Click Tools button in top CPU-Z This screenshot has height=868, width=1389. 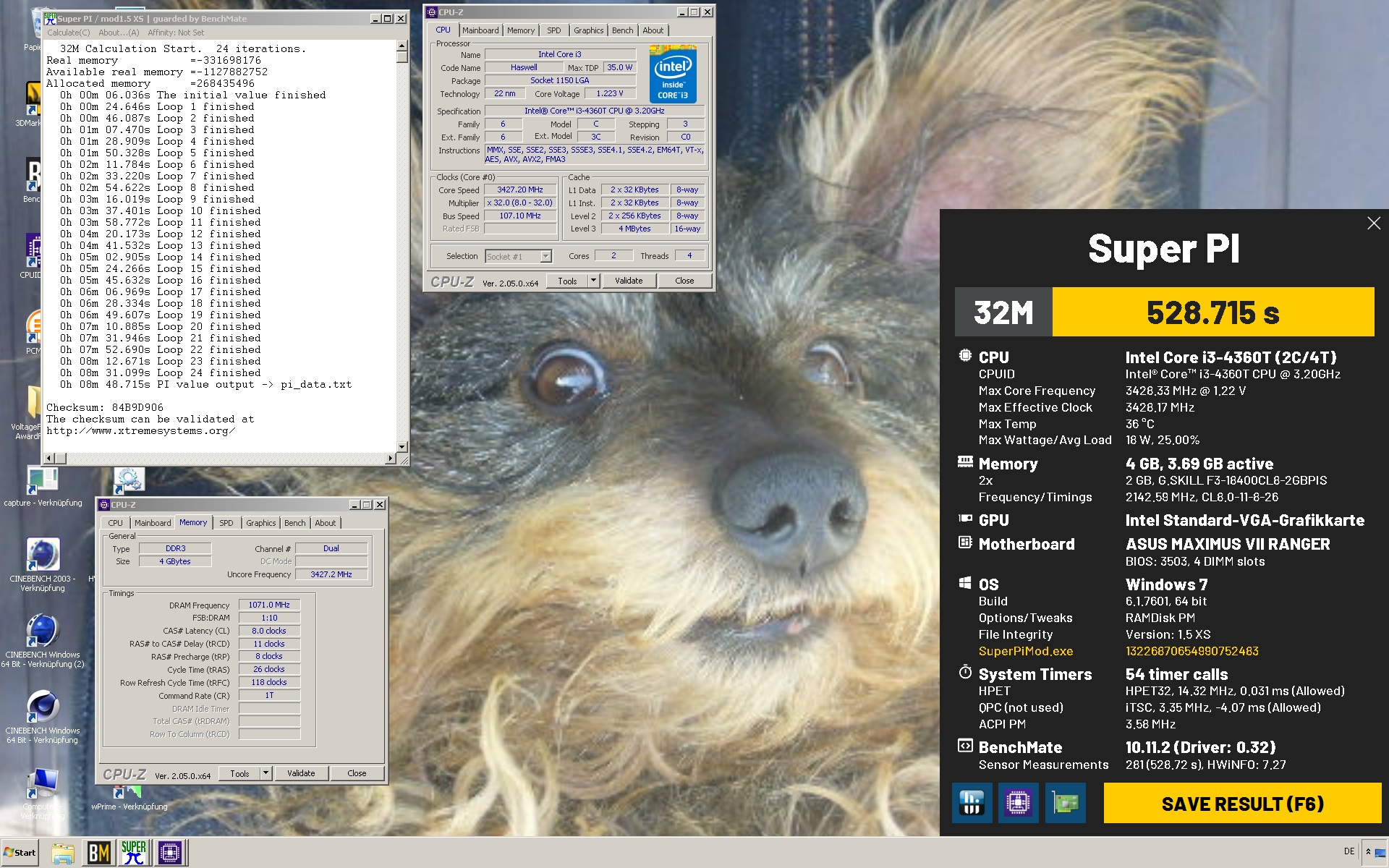567,281
